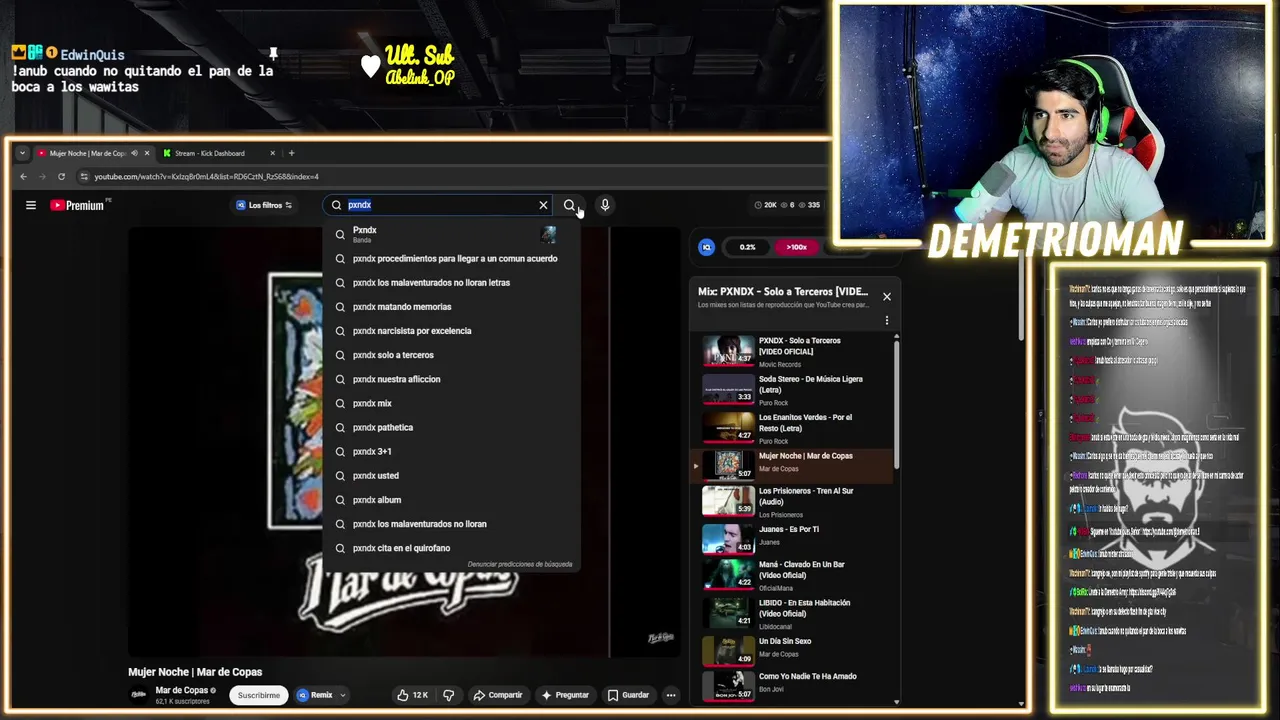
Task: Open Mar de Copas channel name link
Action: point(182,690)
